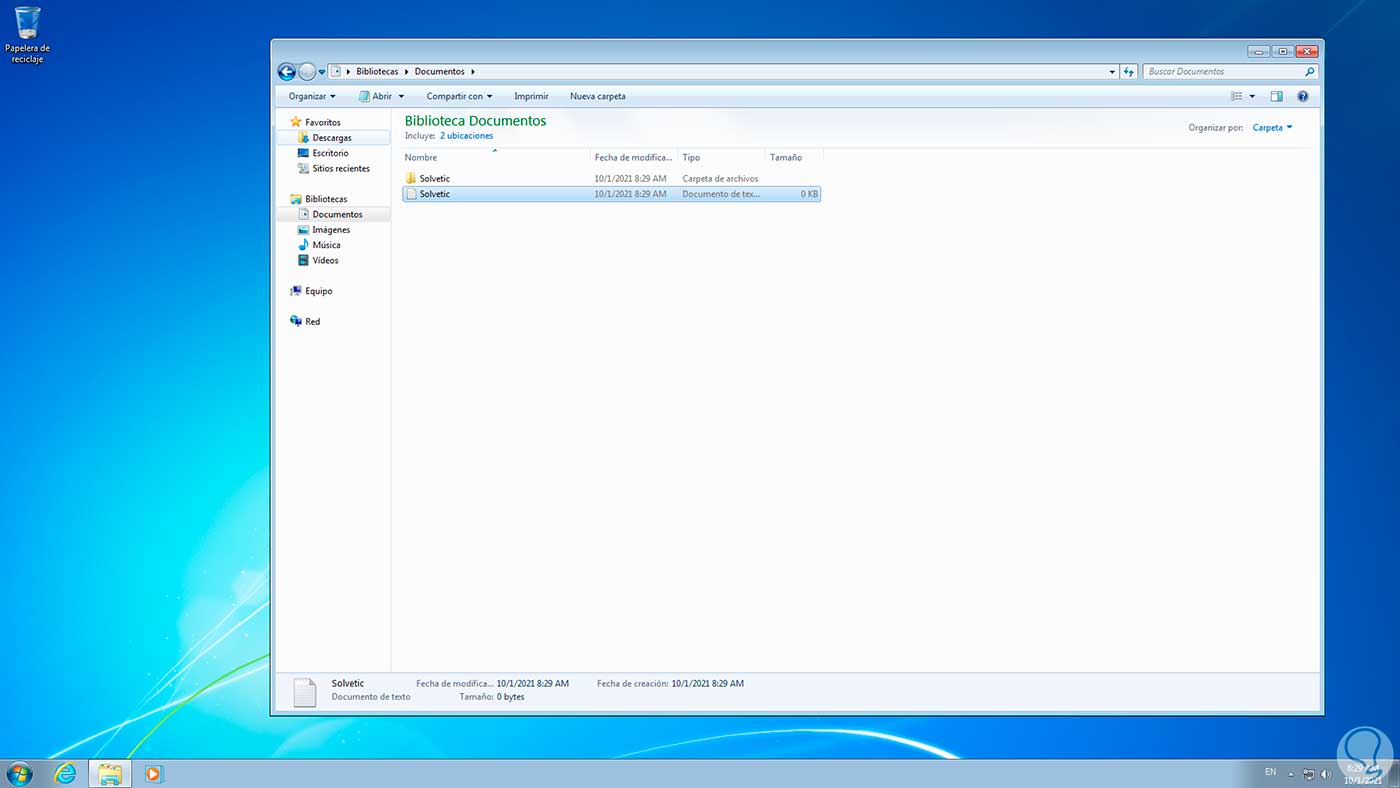
Task: Select the Solvetic text document row
Action: pyautogui.click(x=611, y=194)
